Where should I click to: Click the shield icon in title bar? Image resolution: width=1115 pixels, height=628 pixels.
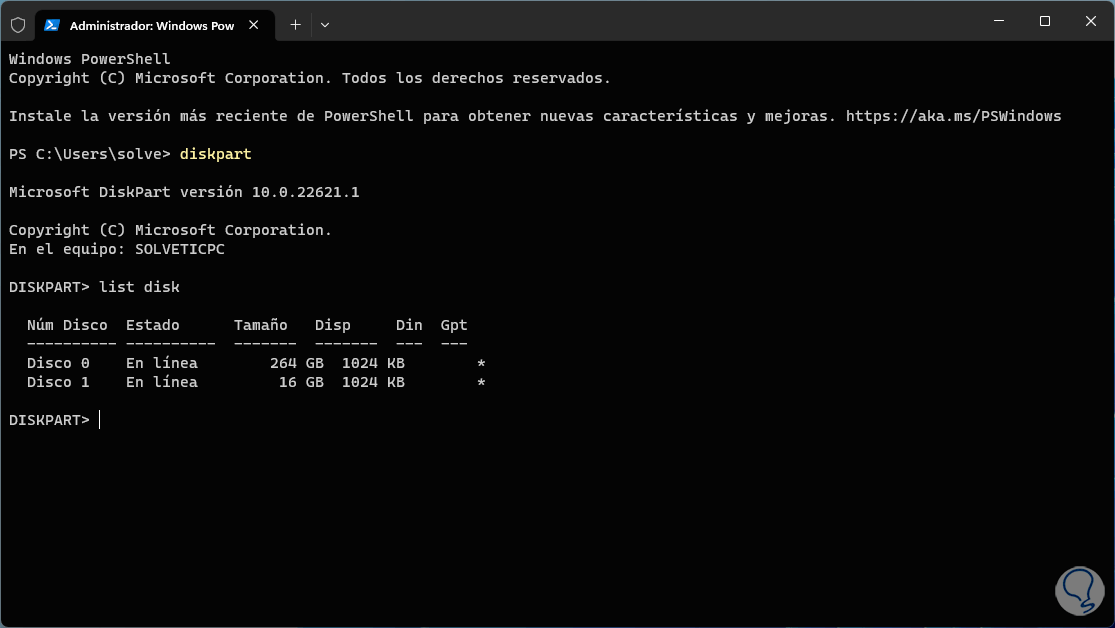tap(18, 25)
